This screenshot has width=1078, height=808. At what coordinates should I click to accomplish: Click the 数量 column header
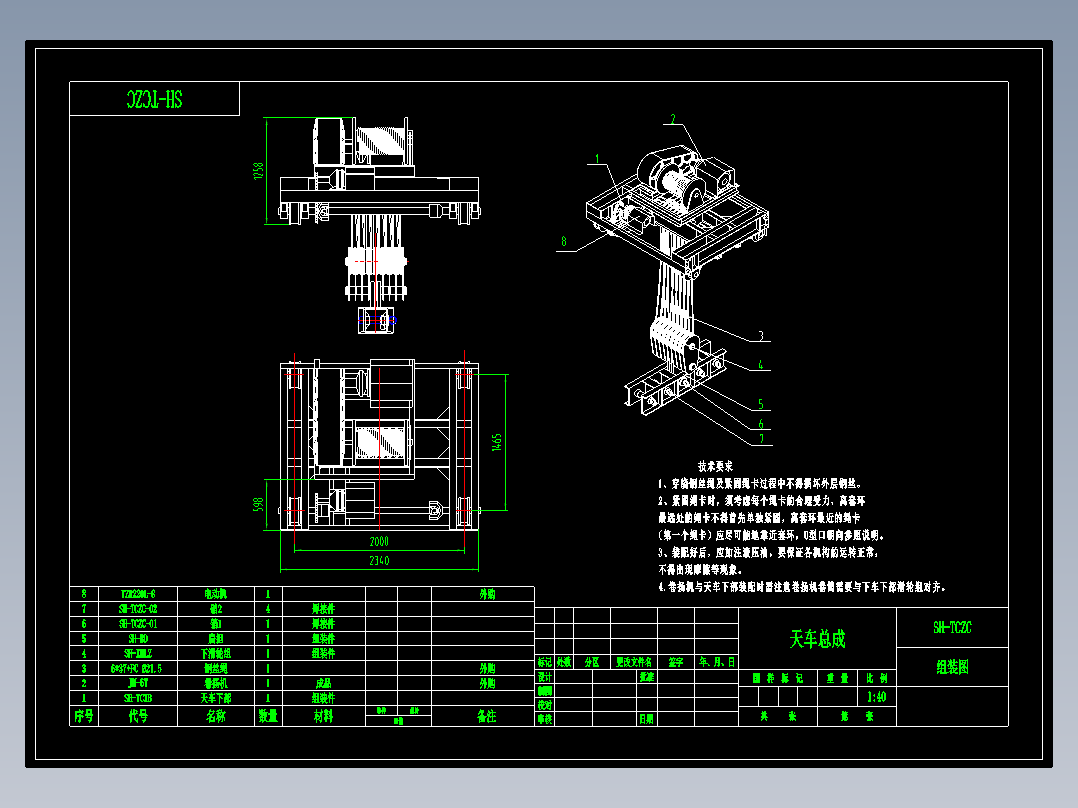coord(268,716)
